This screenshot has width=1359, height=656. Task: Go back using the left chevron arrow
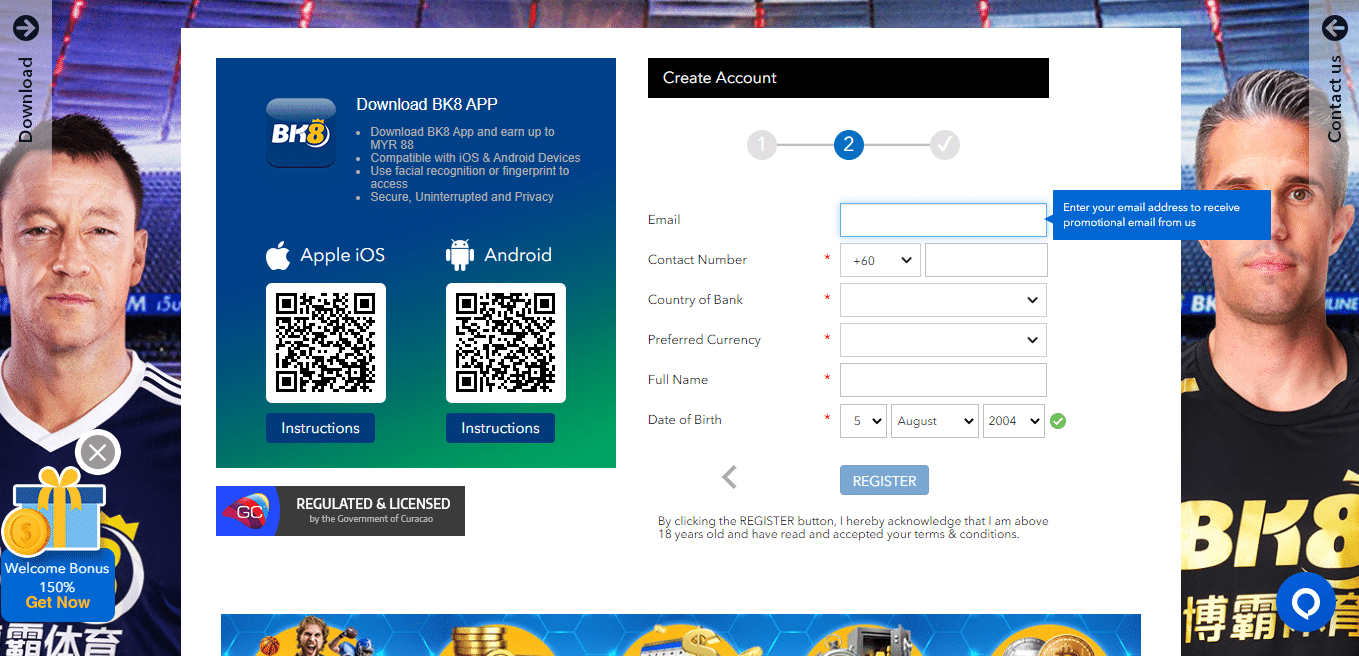point(729,478)
